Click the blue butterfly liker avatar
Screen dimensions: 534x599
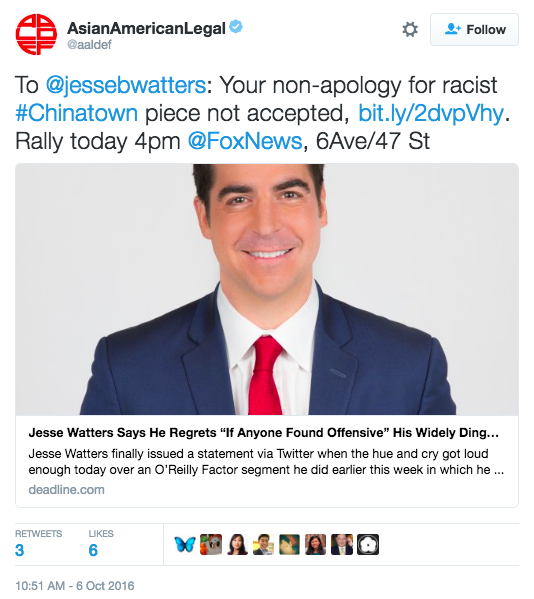[185, 544]
